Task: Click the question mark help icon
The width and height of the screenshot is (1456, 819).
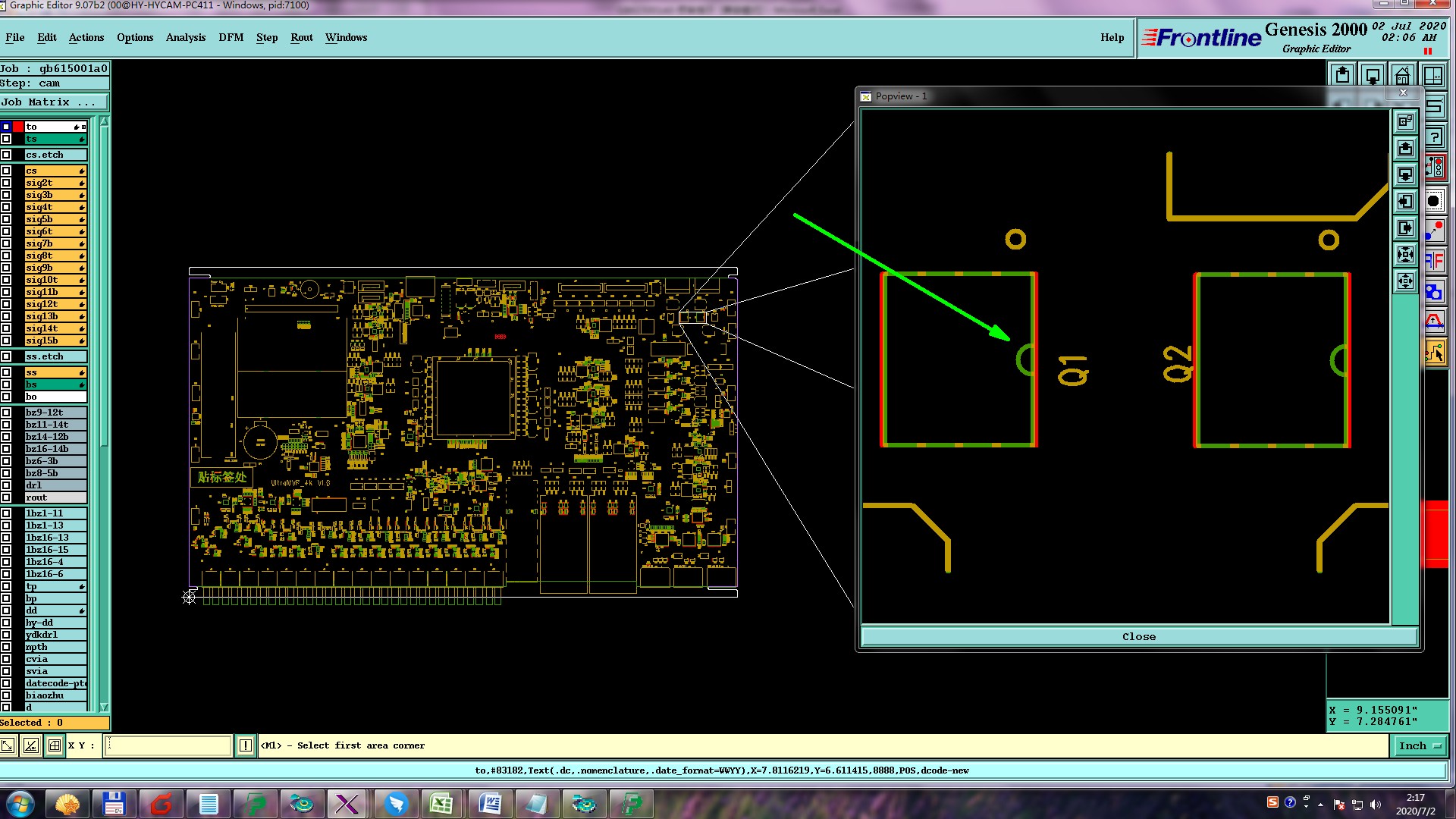Action: 1434,137
